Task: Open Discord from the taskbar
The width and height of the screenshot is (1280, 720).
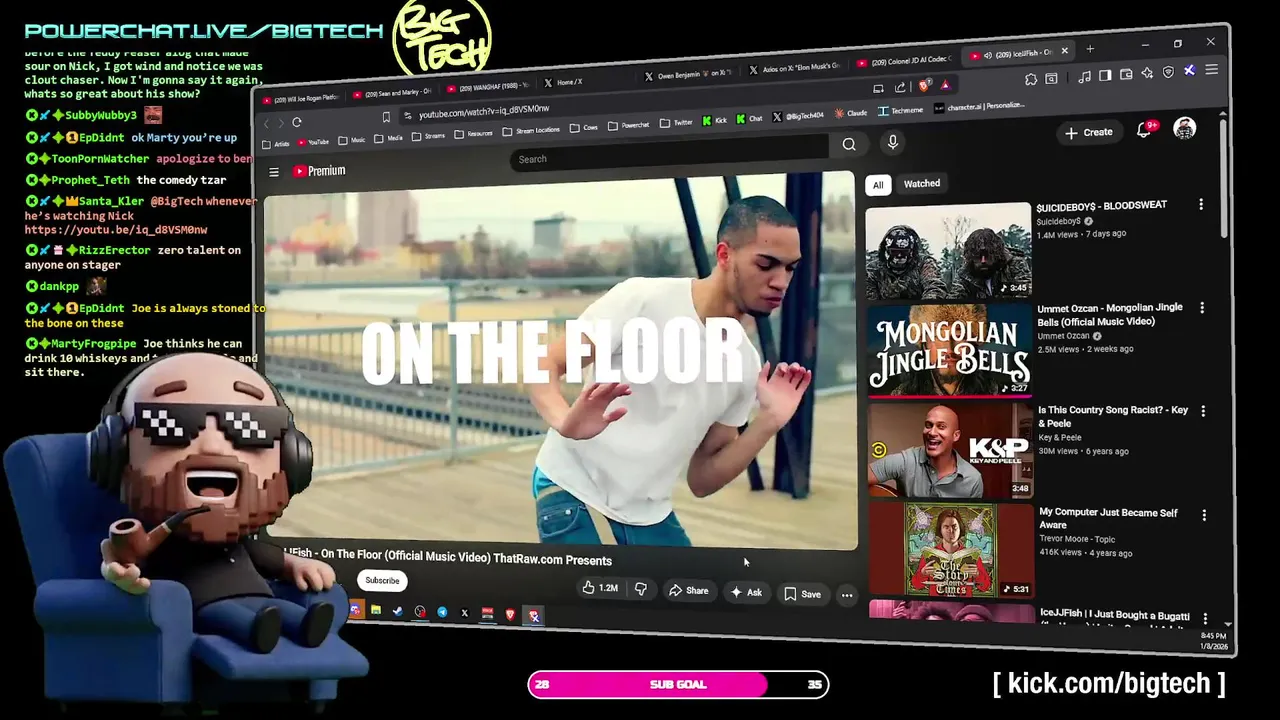Action: 356,610
